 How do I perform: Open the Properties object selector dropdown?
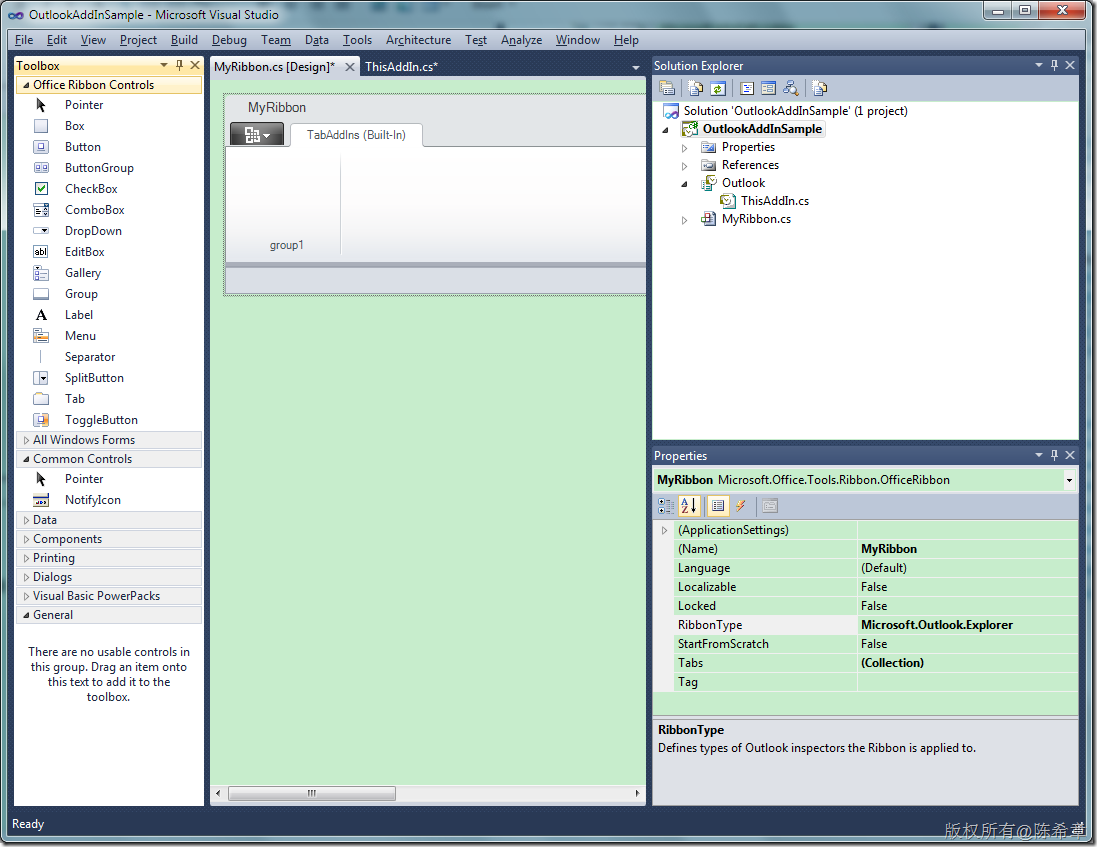coord(1069,481)
